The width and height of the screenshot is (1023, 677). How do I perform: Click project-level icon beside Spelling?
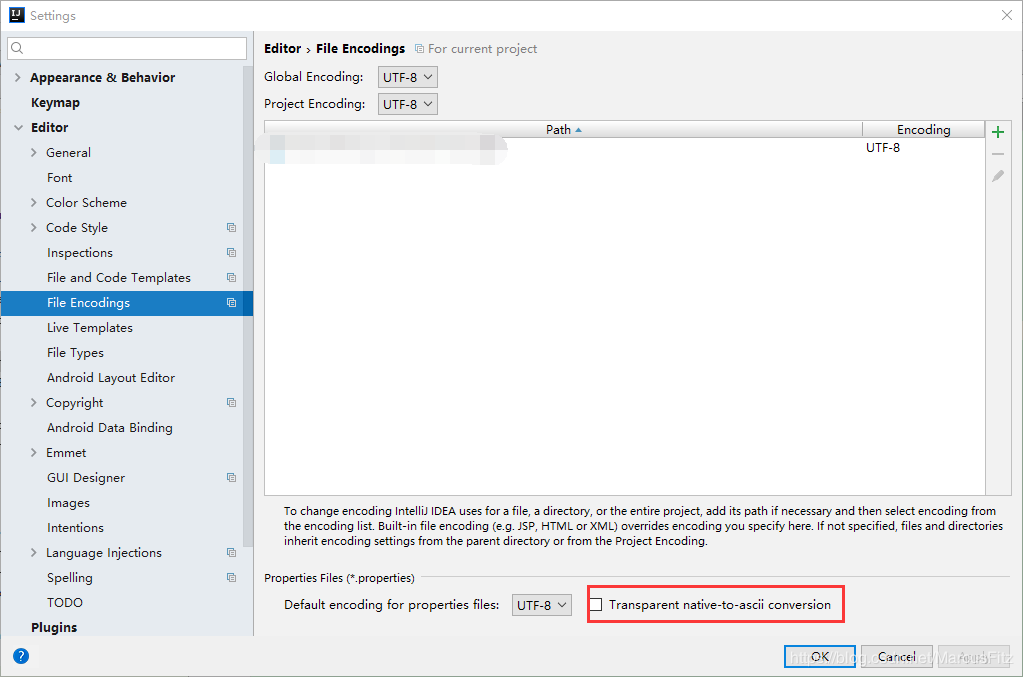[231, 578]
